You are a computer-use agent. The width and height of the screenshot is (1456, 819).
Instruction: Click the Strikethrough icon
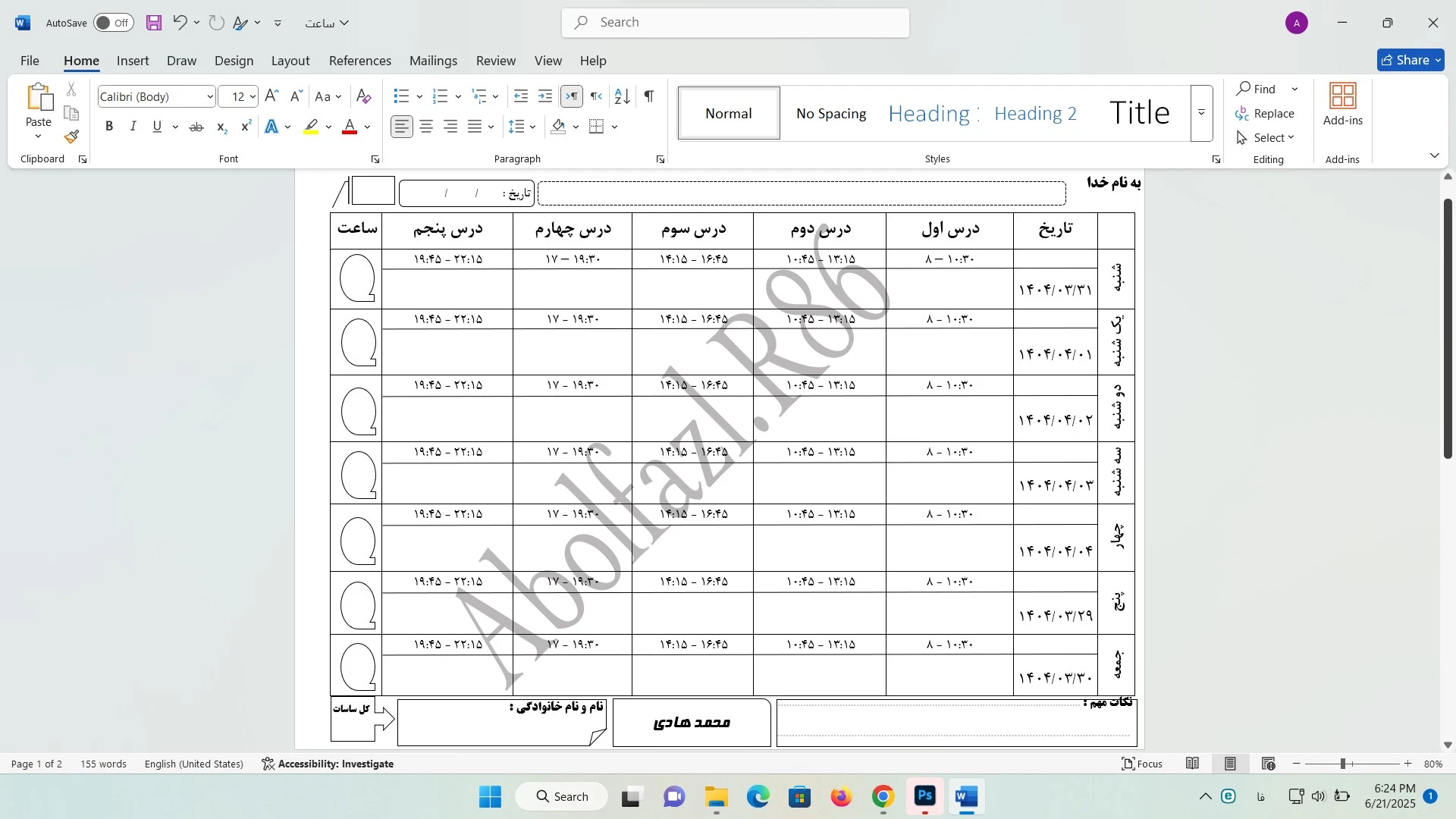(x=196, y=127)
